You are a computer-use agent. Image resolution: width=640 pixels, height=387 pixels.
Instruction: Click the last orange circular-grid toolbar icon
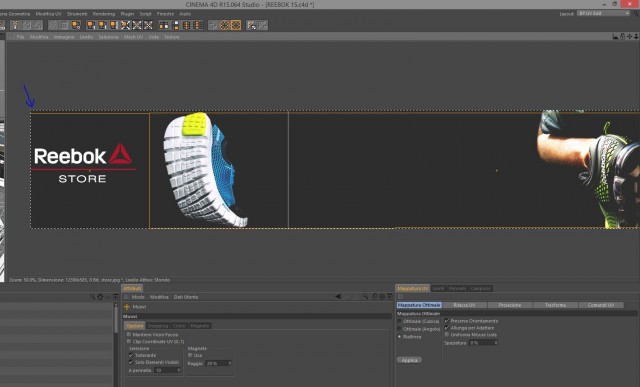pyautogui.click(x=236, y=25)
